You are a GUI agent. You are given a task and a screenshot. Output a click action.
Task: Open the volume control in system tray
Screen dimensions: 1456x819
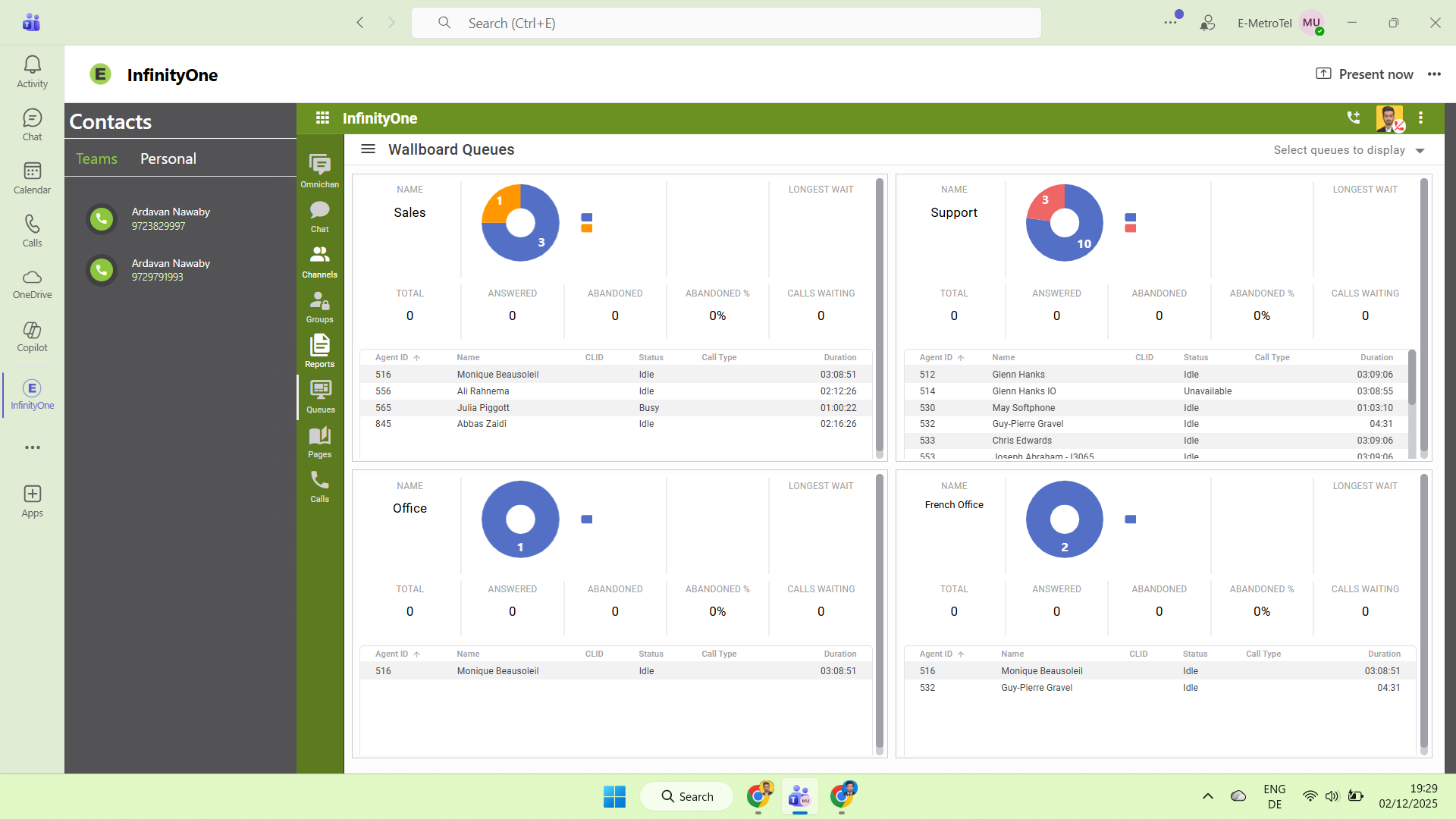1332,796
